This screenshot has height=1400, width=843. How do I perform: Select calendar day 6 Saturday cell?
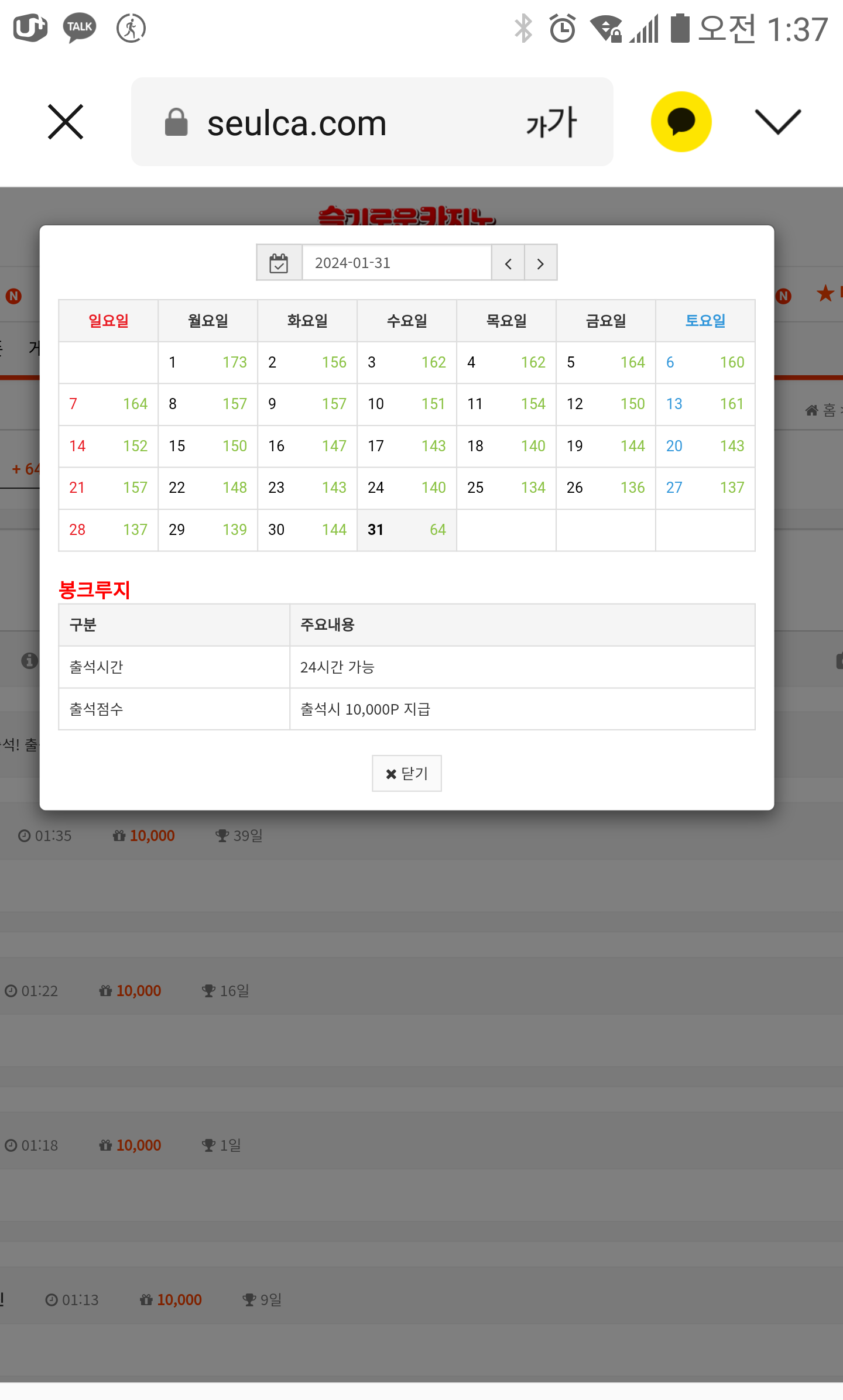click(x=705, y=362)
